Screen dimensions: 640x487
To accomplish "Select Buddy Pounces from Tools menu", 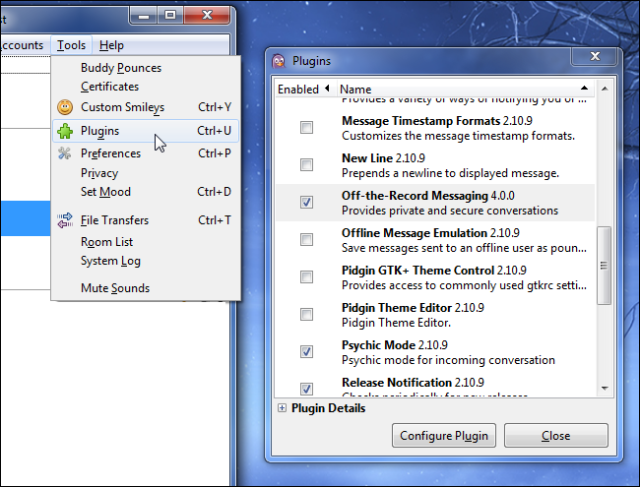I will 121,68.
